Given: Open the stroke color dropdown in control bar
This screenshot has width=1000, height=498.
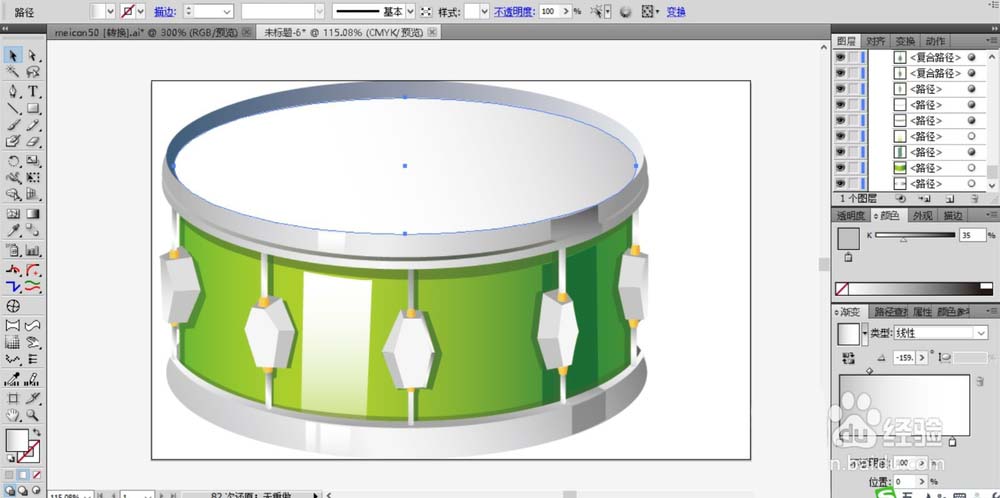Looking at the screenshot, I should click(x=140, y=11).
